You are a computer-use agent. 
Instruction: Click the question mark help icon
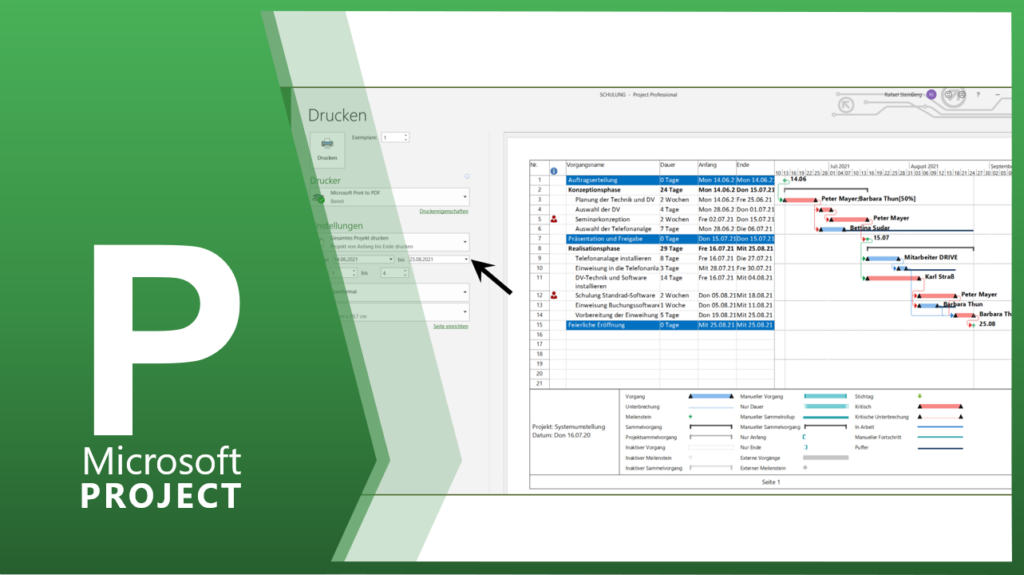[978, 95]
